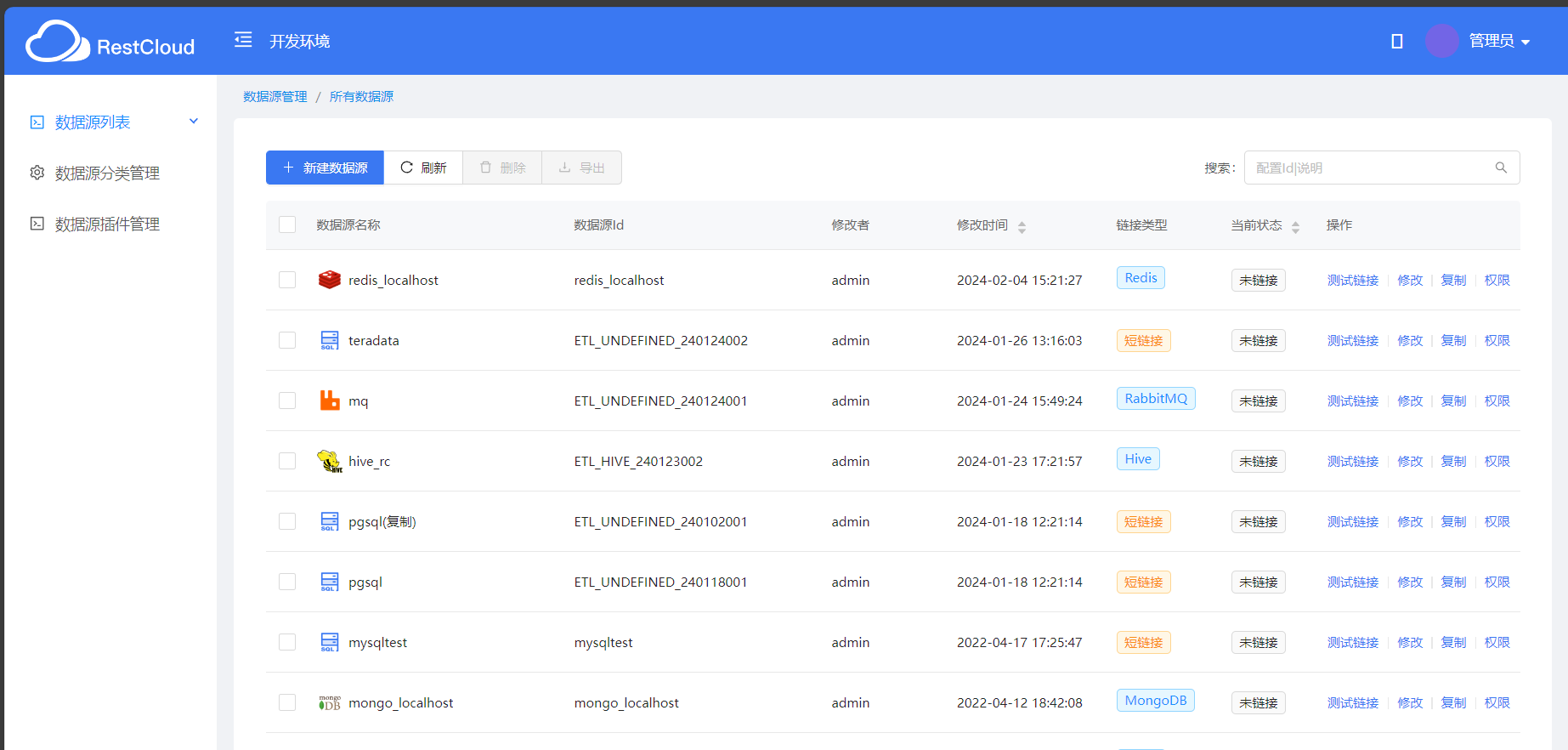Check the redis_localhost row checkbox

point(287,280)
